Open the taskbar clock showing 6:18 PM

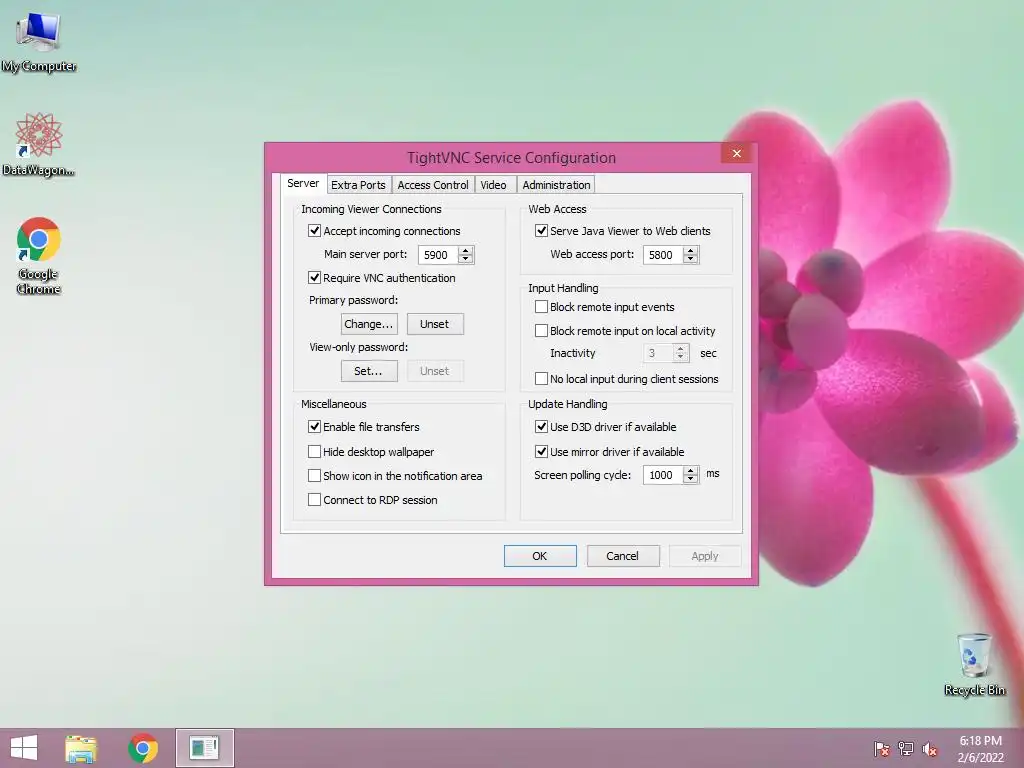pyautogui.click(x=980, y=749)
